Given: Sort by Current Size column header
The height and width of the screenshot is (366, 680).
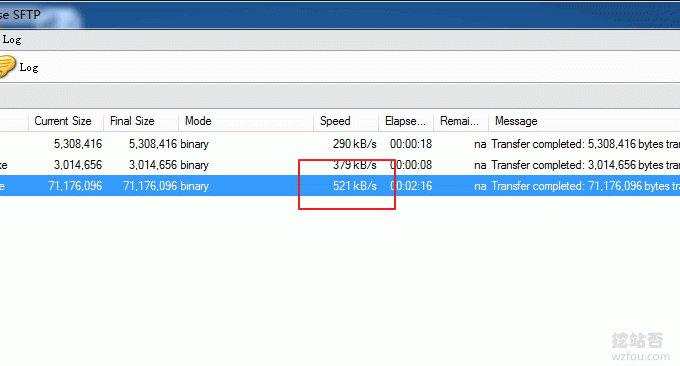Looking at the screenshot, I should (x=63, y=121).
